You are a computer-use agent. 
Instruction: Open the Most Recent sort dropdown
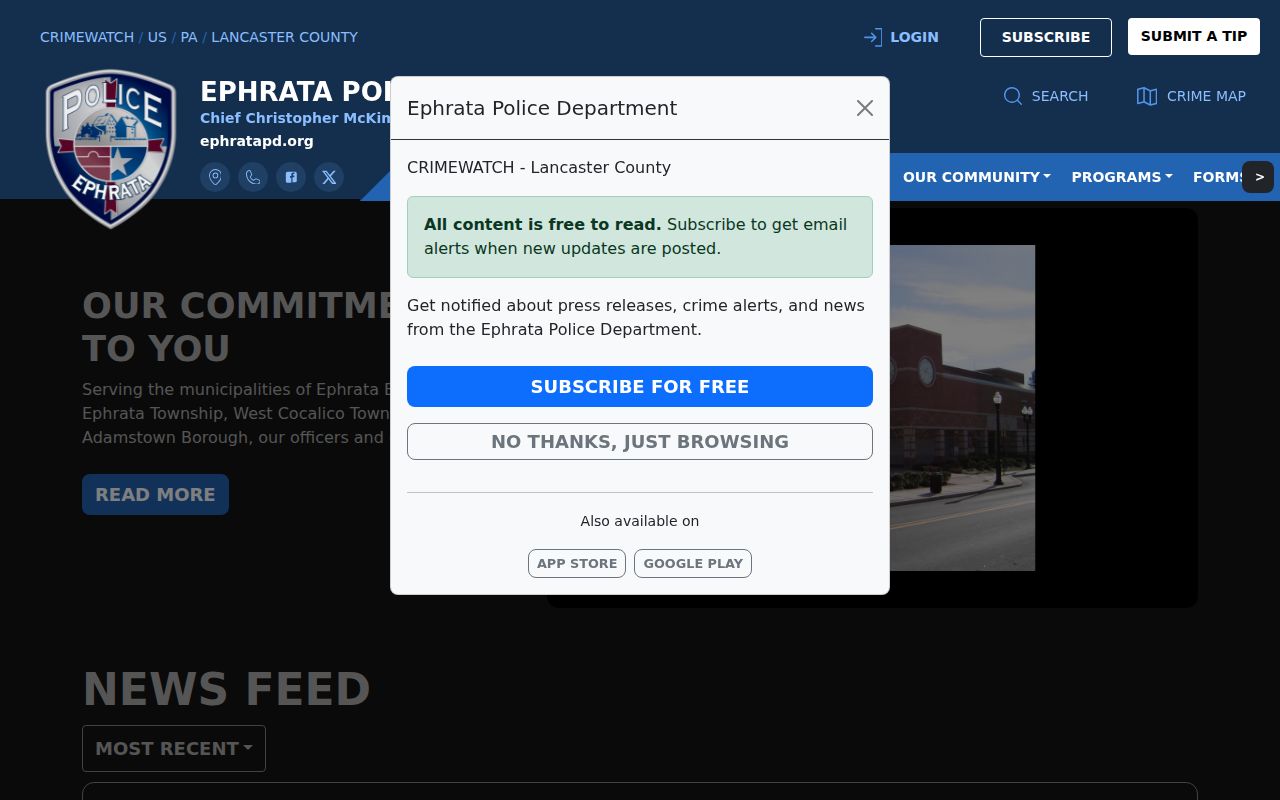click(174, 748)
